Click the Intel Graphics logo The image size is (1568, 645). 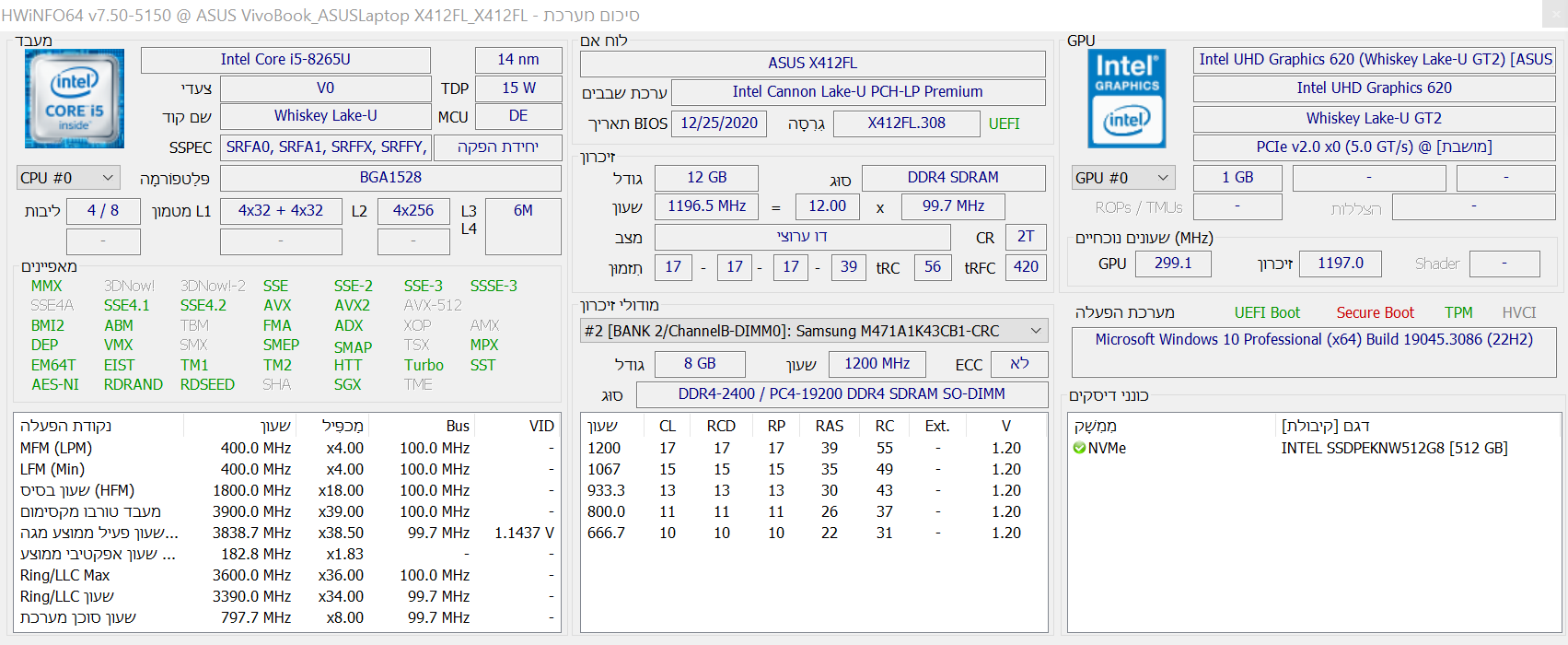(1127, 99)
